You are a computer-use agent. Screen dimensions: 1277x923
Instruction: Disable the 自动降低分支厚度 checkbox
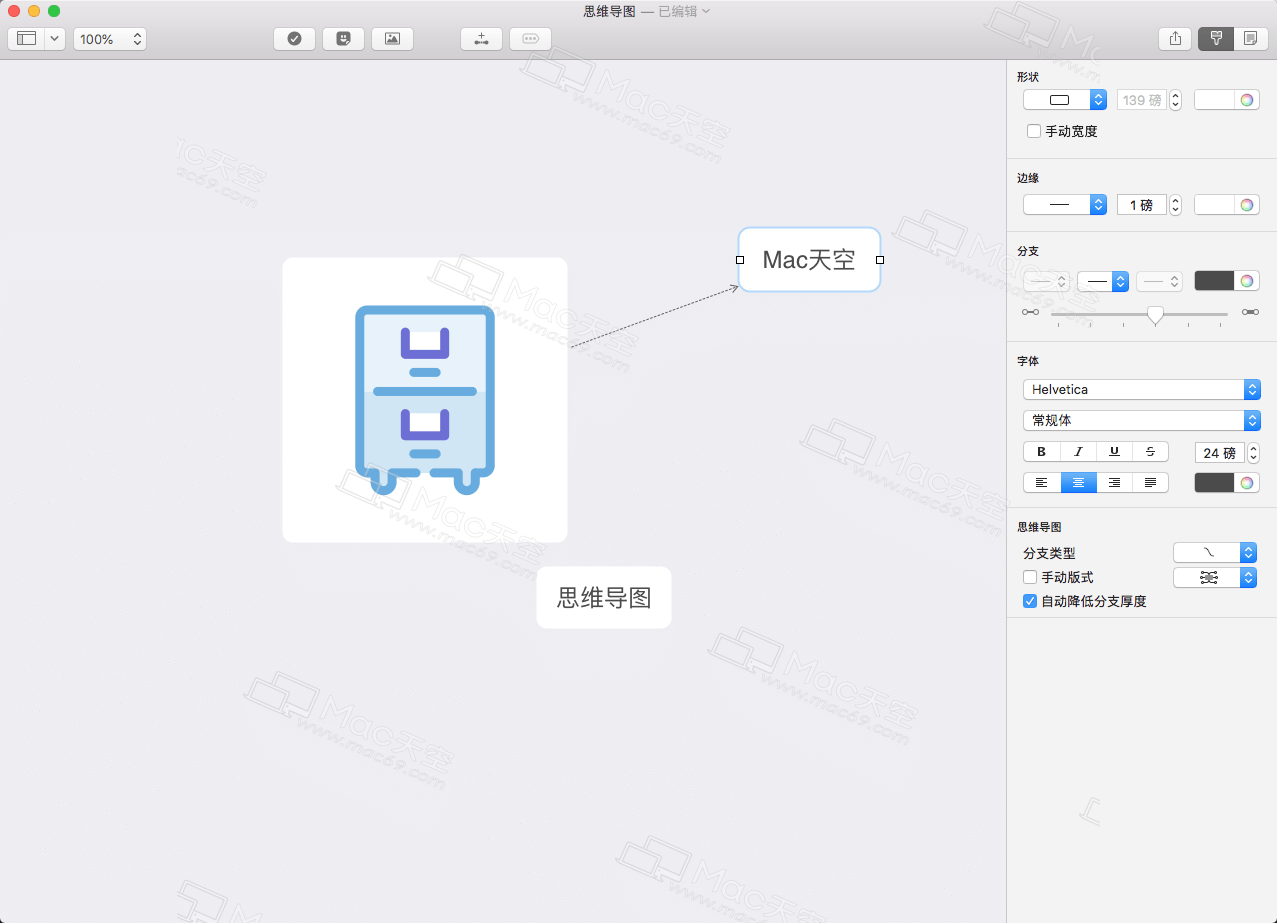coord(1030,601)
